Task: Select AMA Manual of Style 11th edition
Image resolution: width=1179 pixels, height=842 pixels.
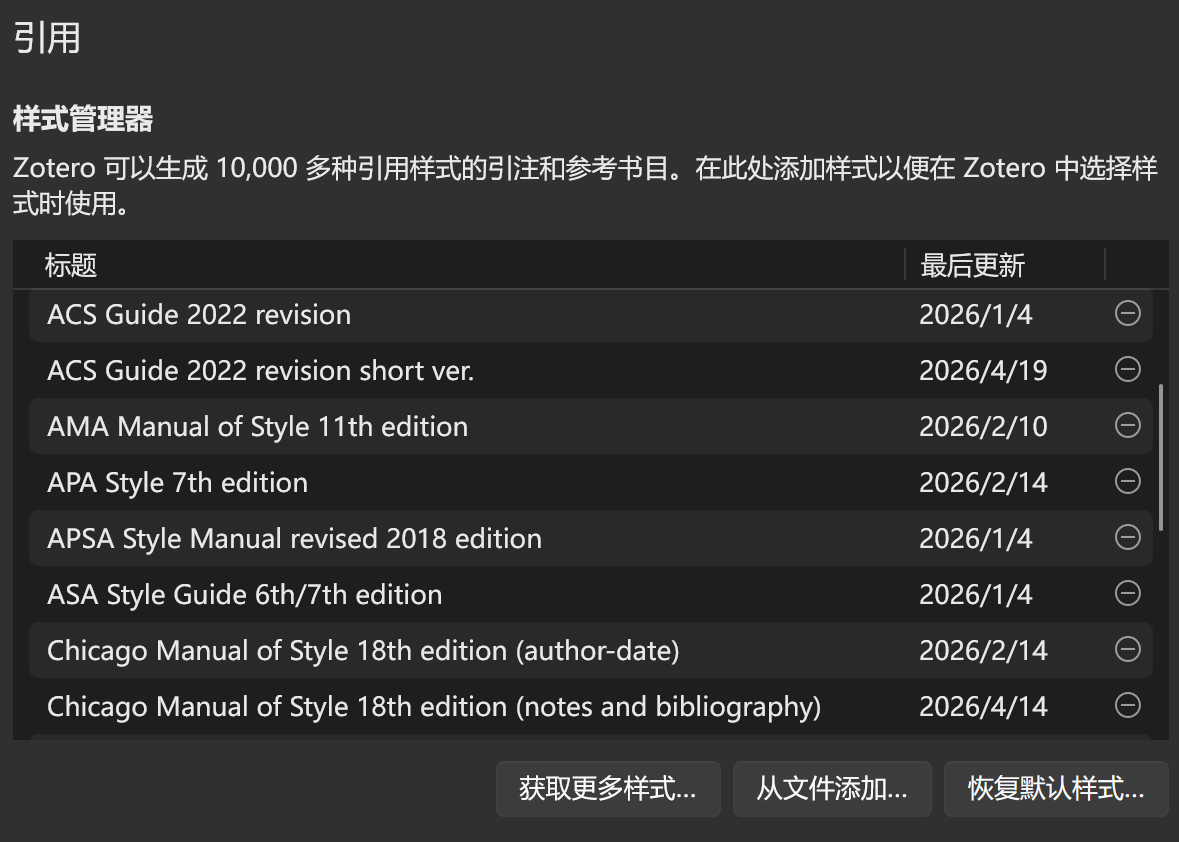Action: point(590,426)
